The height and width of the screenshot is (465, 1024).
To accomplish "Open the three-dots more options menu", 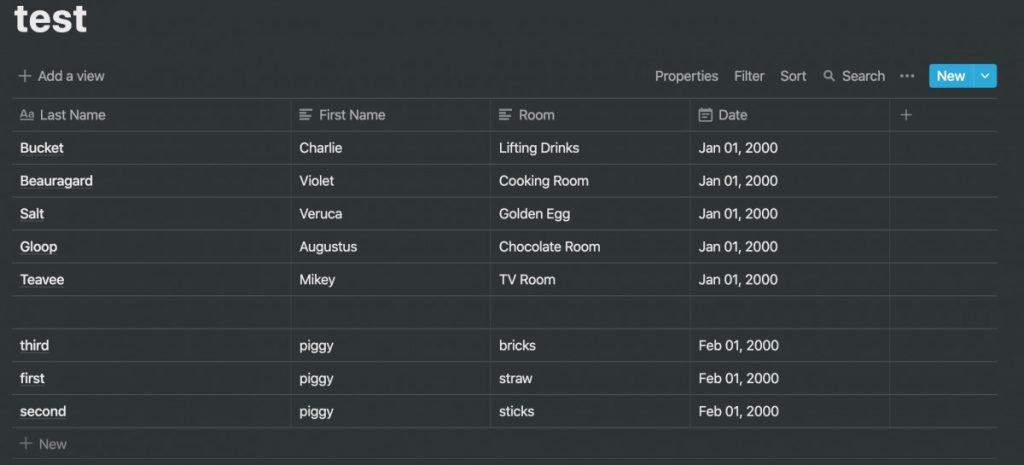I will 907,76.
